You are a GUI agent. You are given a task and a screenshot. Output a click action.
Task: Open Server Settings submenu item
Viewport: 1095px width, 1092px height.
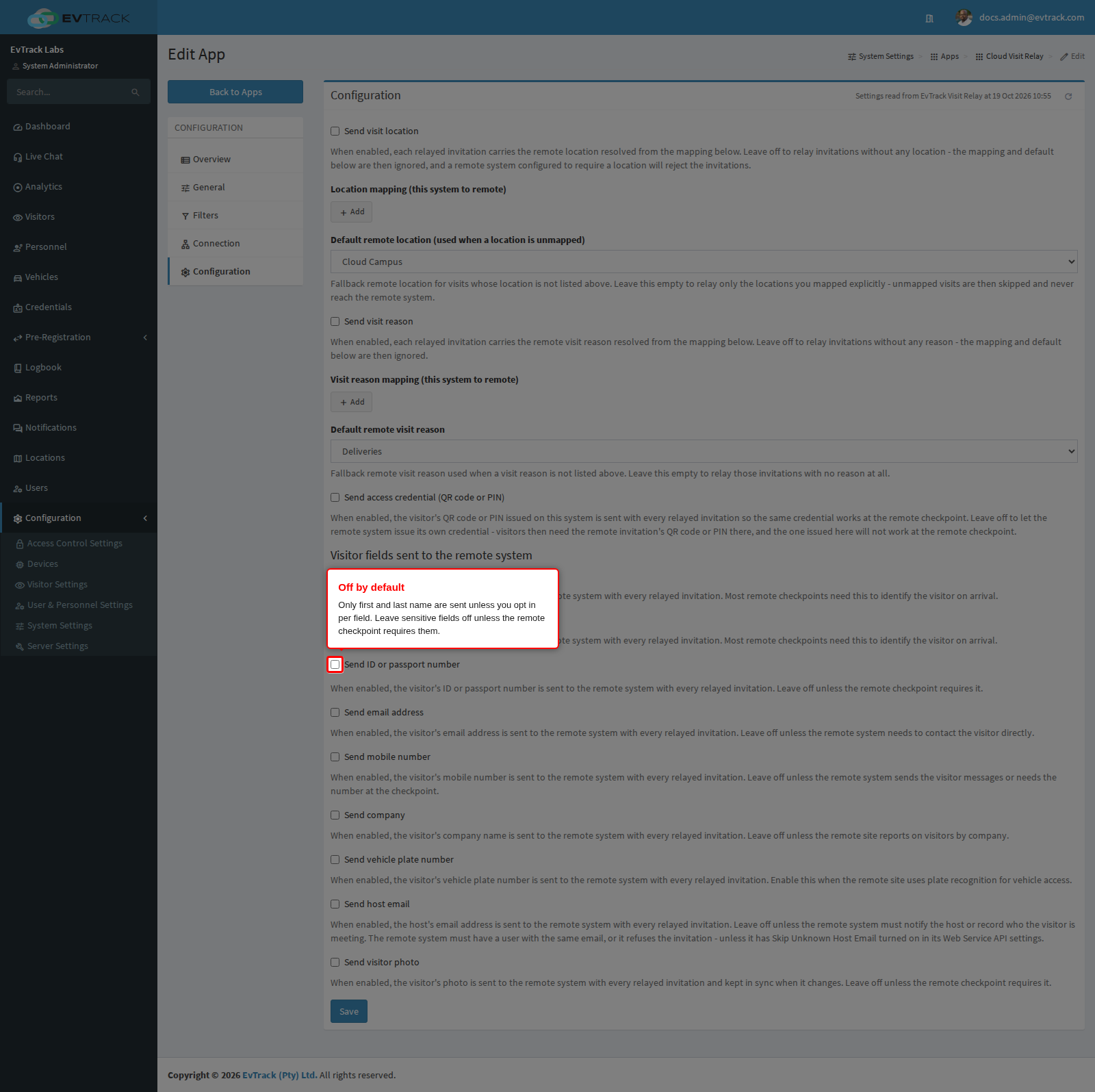pyautogui.click(x=57, y=646)
